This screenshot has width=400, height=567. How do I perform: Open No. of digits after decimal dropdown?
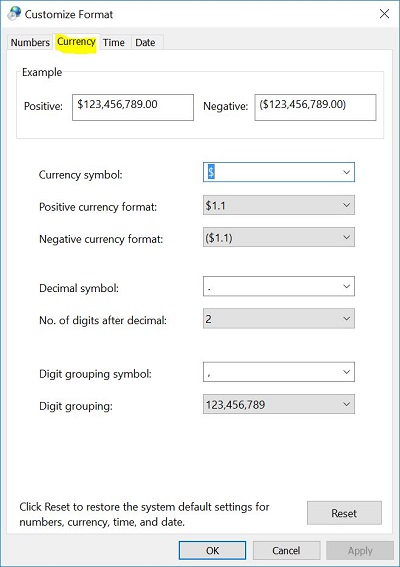pos(279,319)
